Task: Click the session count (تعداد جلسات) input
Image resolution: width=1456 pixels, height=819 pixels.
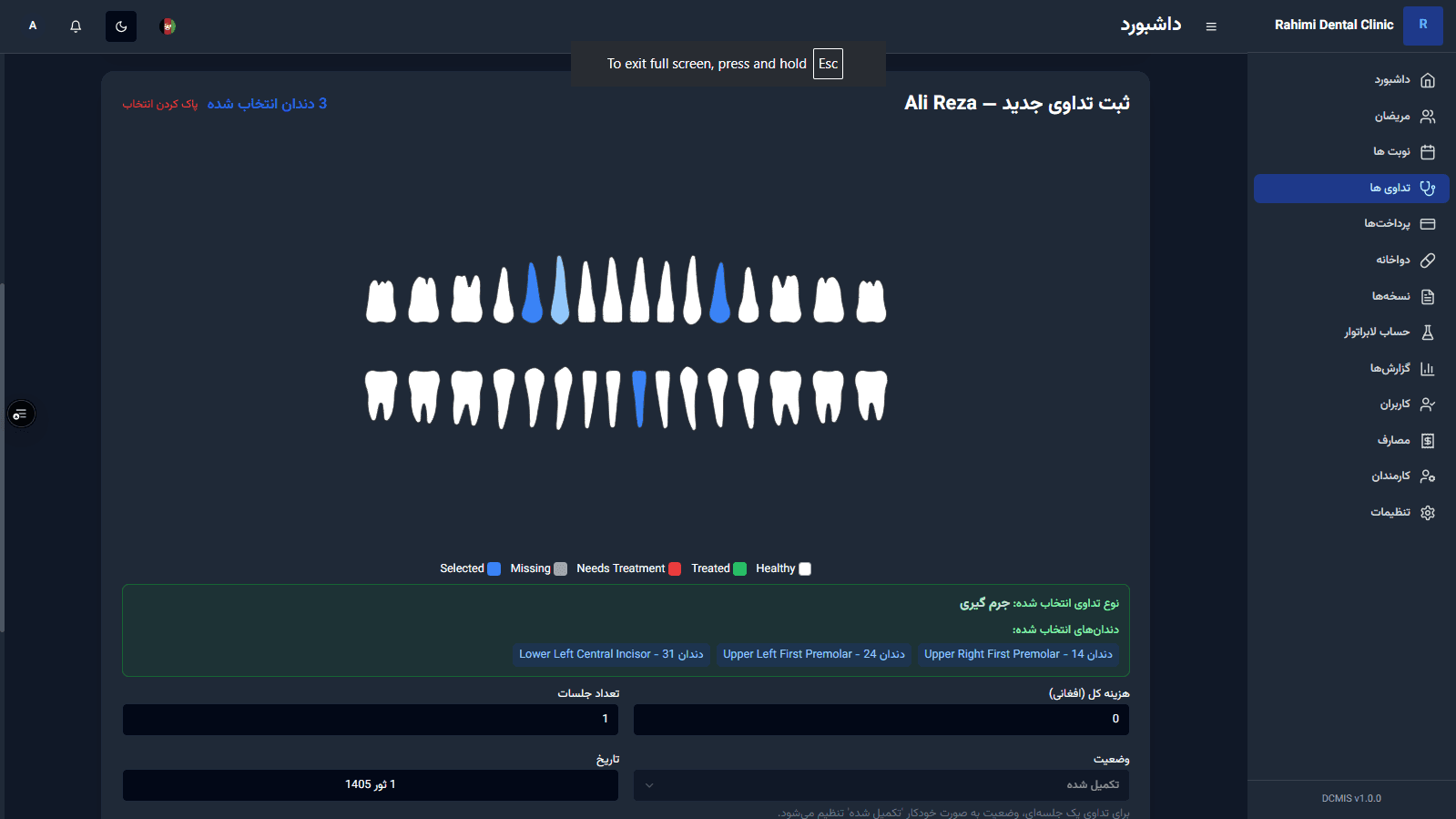Action: pos(371,720)
